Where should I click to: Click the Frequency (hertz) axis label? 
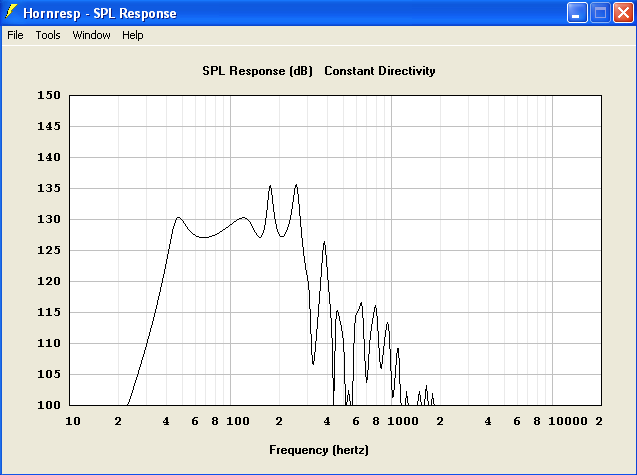pos(319,450)
